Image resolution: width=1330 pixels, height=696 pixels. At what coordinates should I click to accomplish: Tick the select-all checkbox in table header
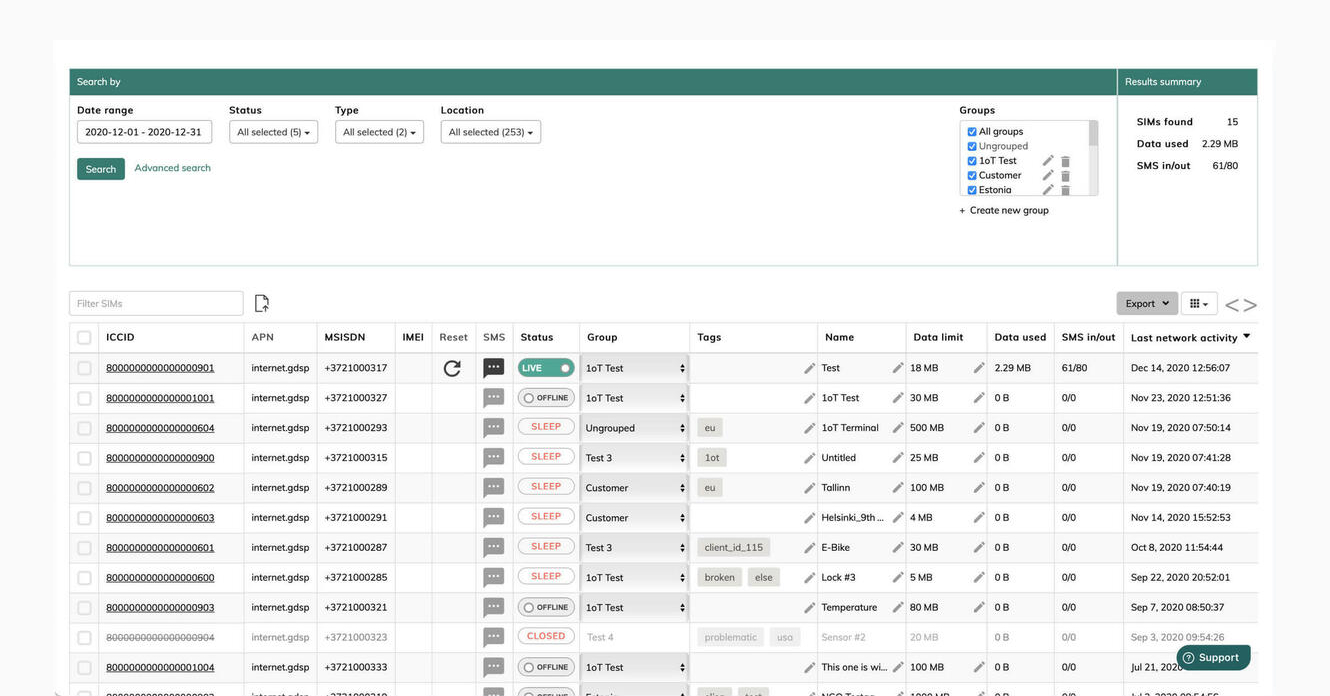point(84,338)
